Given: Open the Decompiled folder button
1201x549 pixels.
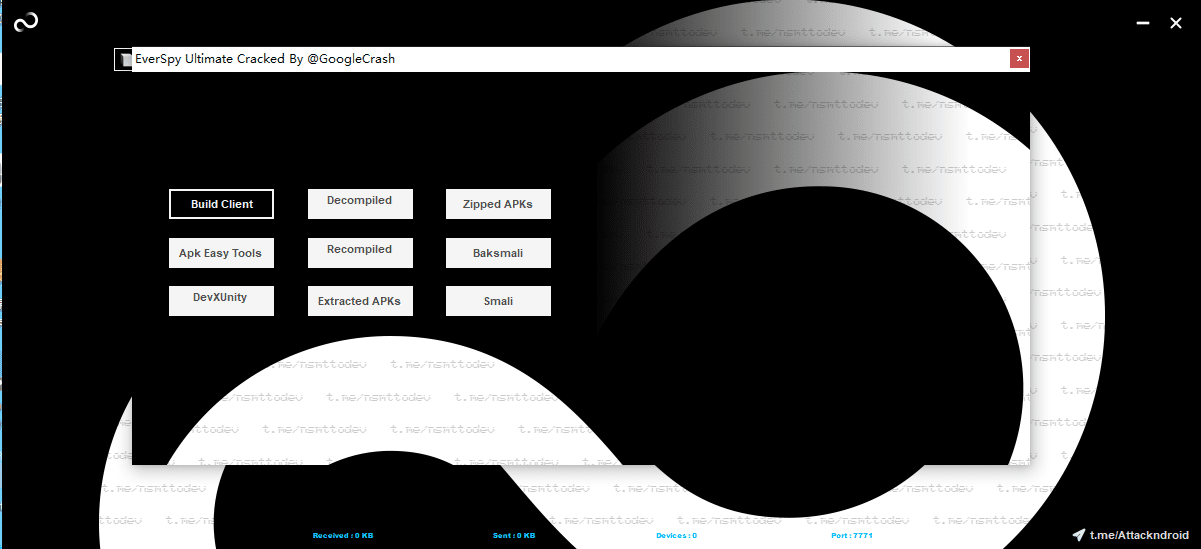Looking at the screenshot, I should (x=360, y=204).
